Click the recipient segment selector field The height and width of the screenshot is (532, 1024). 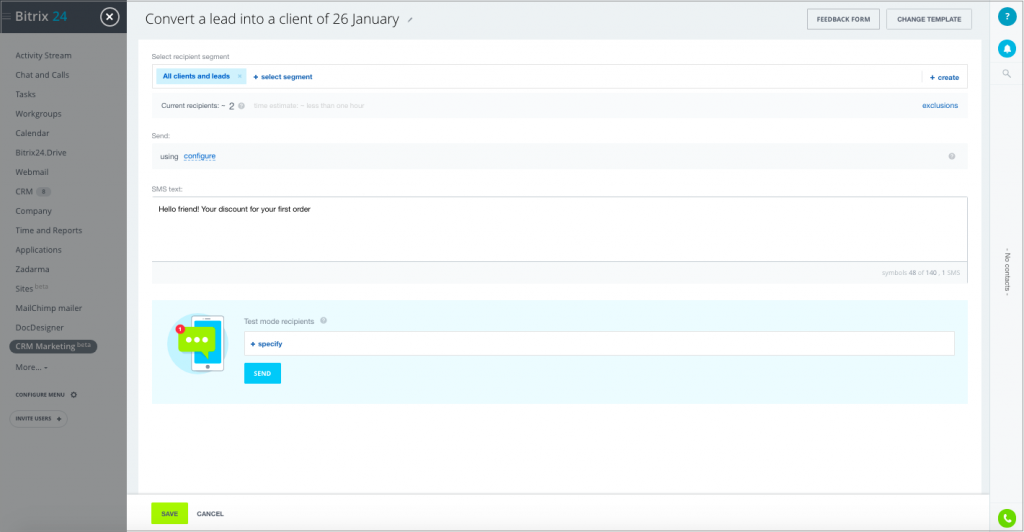pyautogui.click(x=560, y=76)
